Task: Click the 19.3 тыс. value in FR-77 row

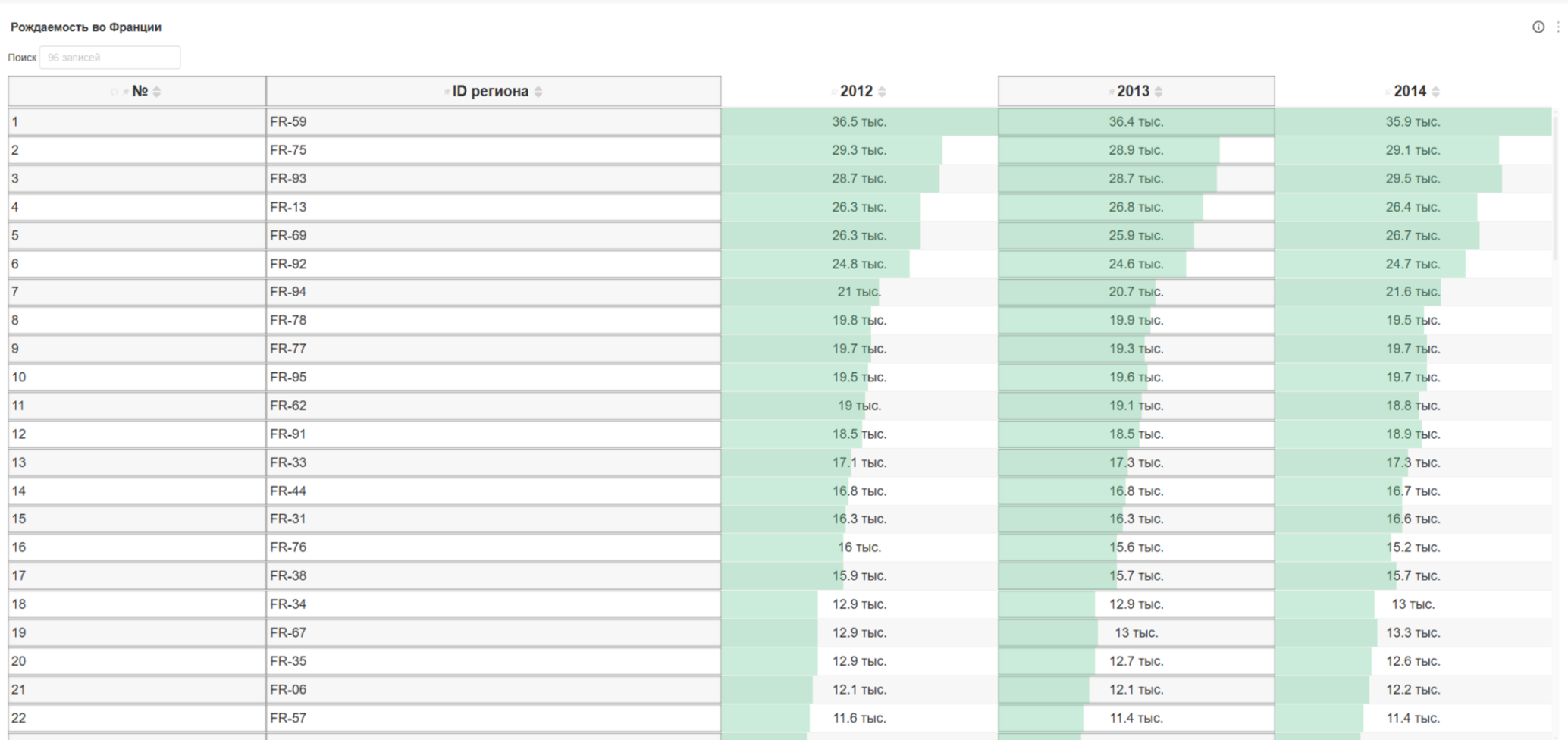Action: point(1136,349)
